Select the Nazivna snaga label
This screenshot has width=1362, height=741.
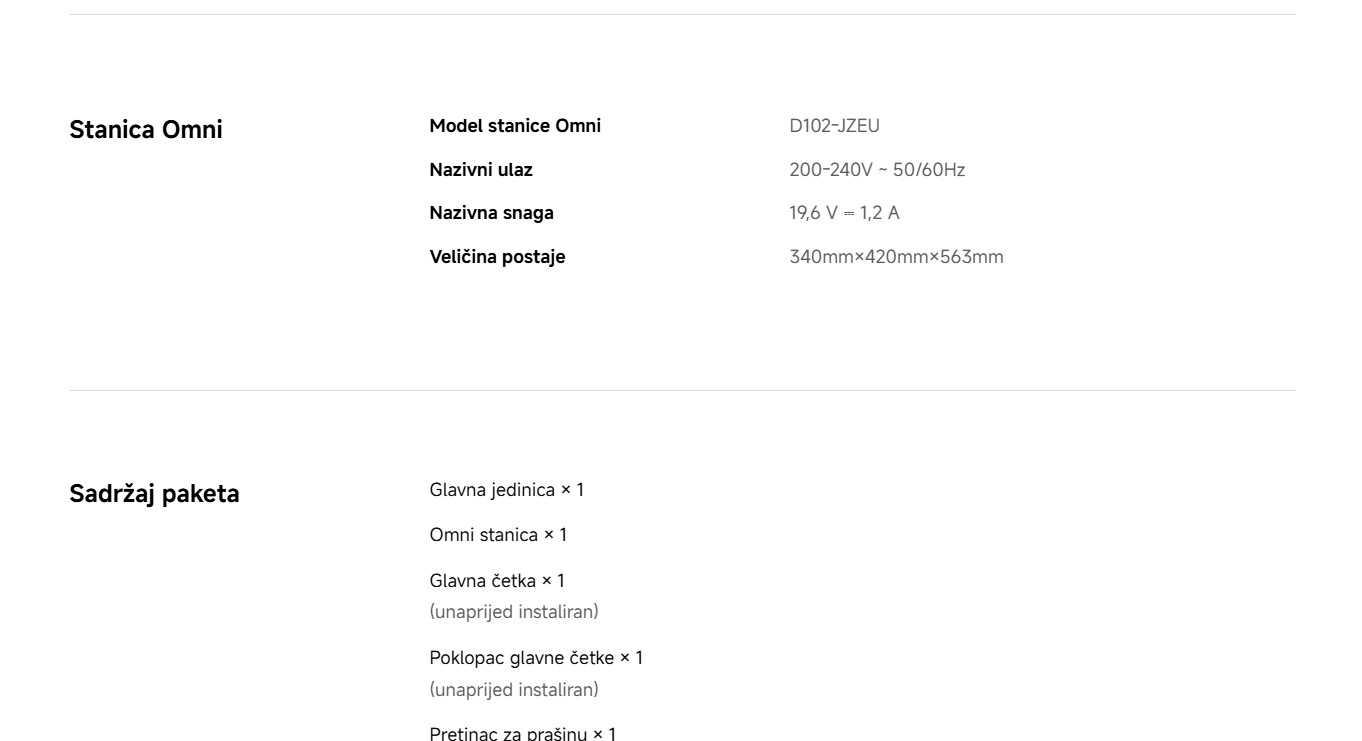click(491, 213)
